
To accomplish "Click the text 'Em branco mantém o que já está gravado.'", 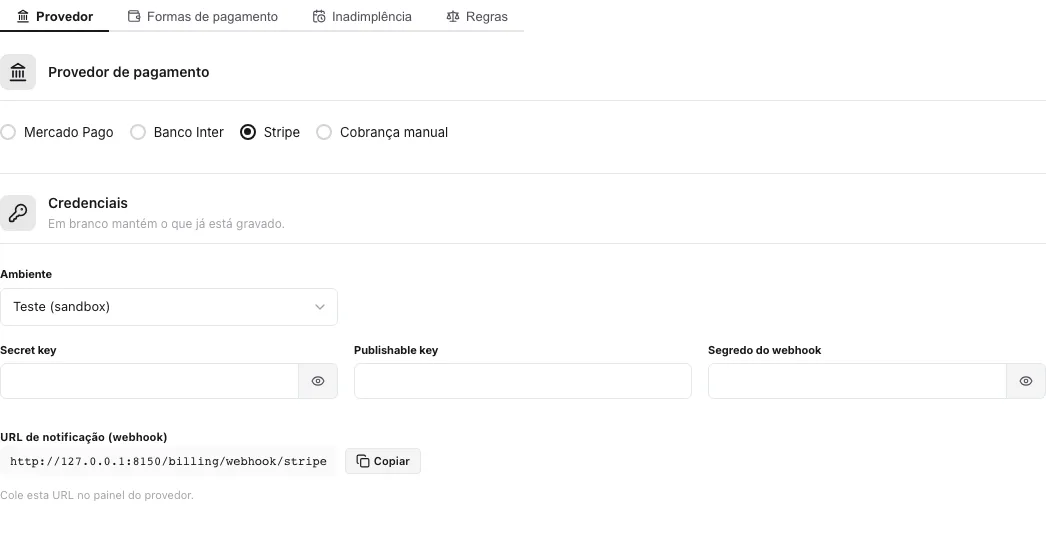I will click(x=166, y=223).
